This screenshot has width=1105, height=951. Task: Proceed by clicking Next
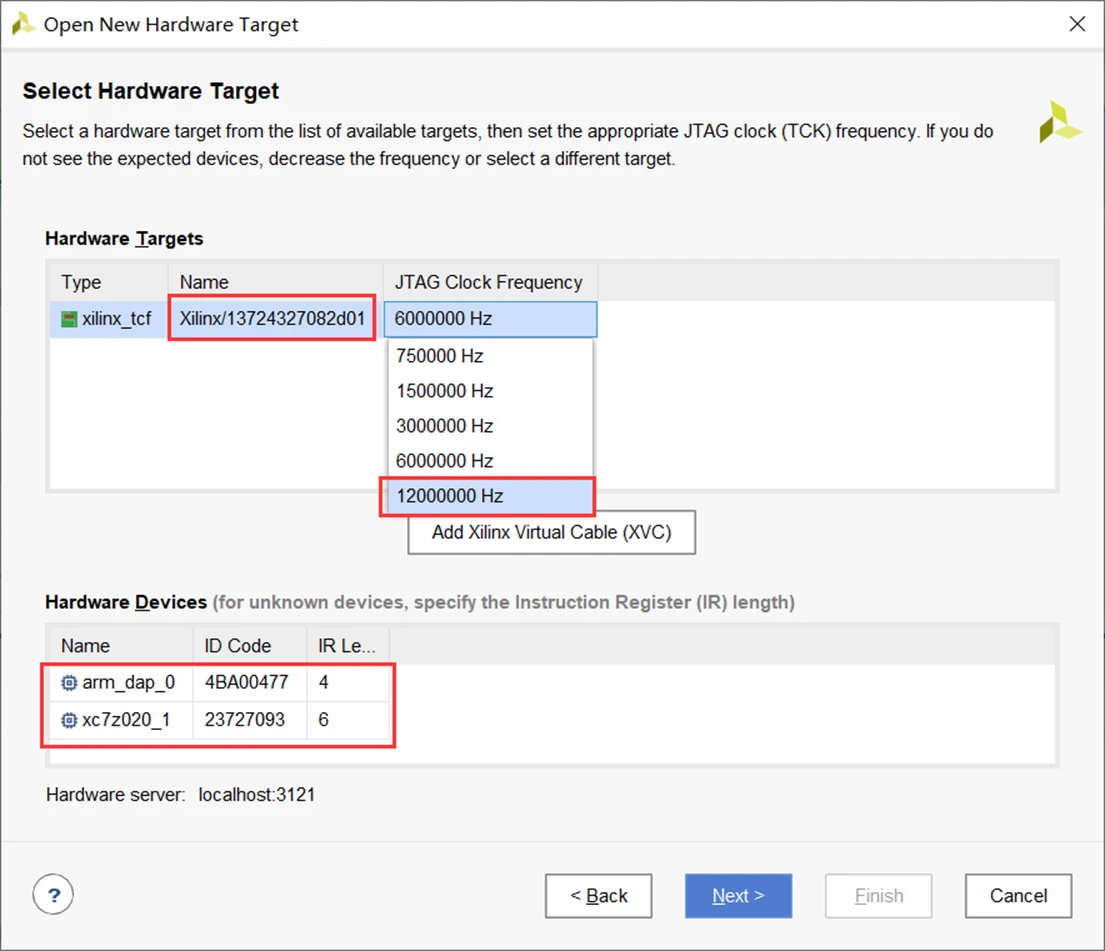point(738,896)
